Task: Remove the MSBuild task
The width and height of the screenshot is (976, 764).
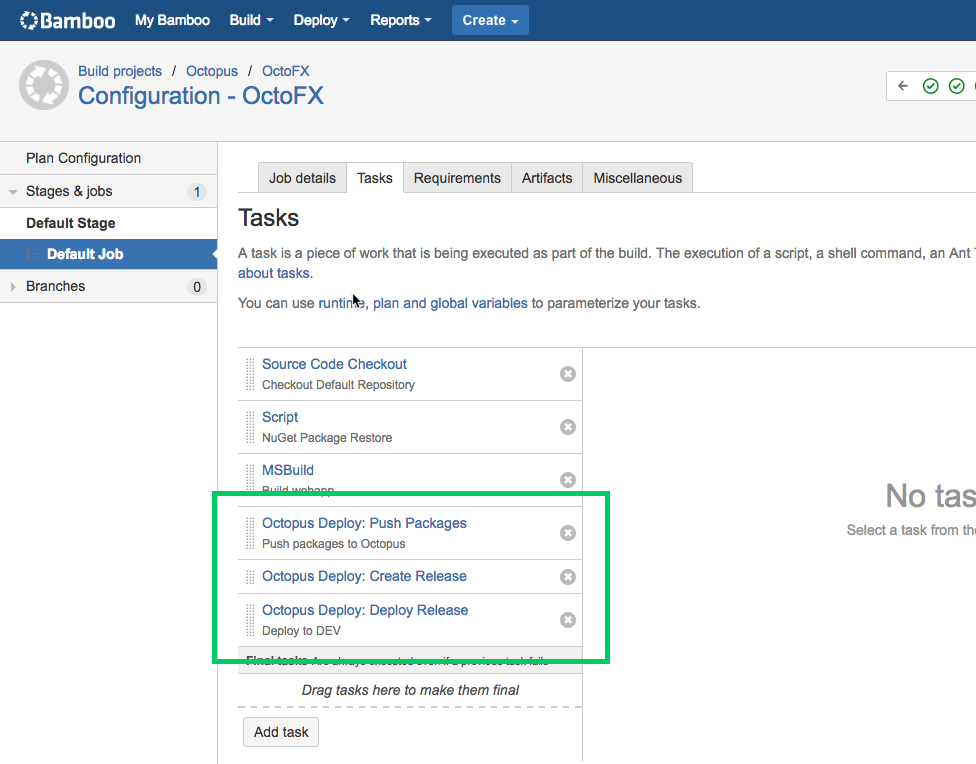Action: pos(567,480)
